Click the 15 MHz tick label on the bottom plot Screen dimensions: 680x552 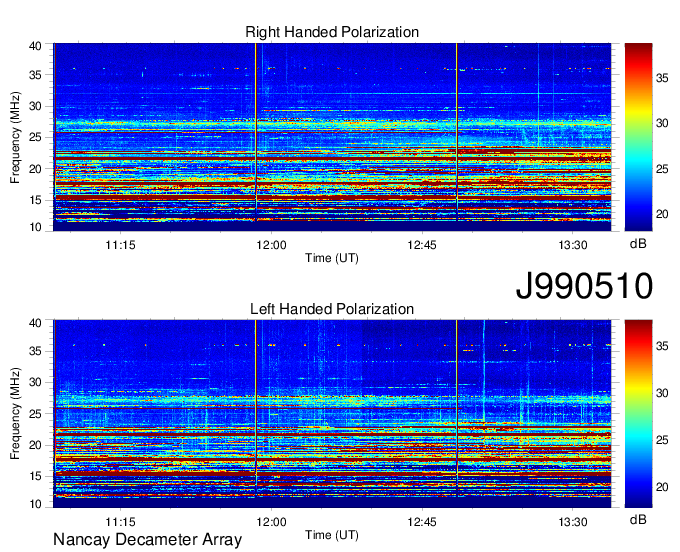(x=35, y=476)
